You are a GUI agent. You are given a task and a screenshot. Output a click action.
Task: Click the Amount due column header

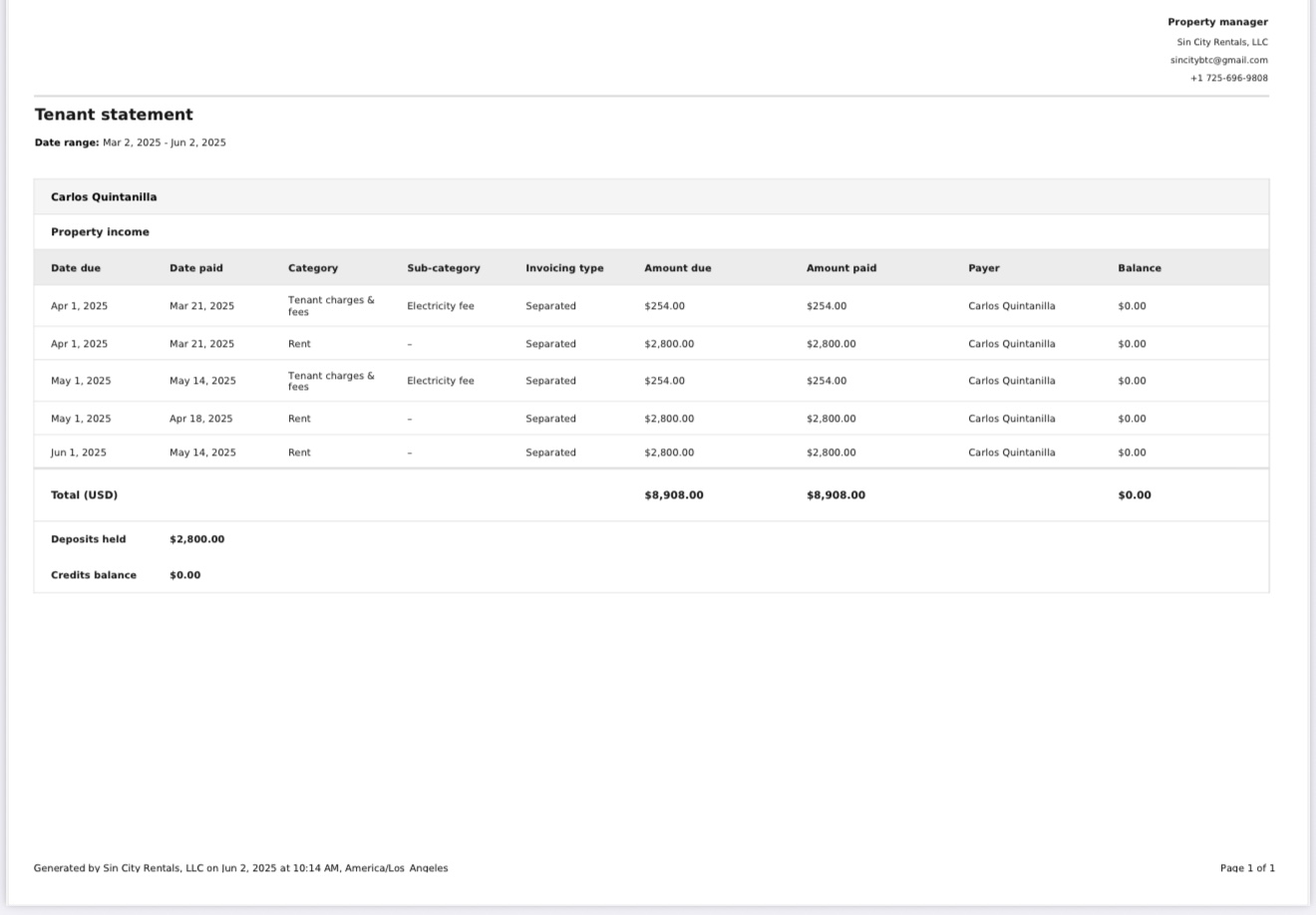pos(678,268)
